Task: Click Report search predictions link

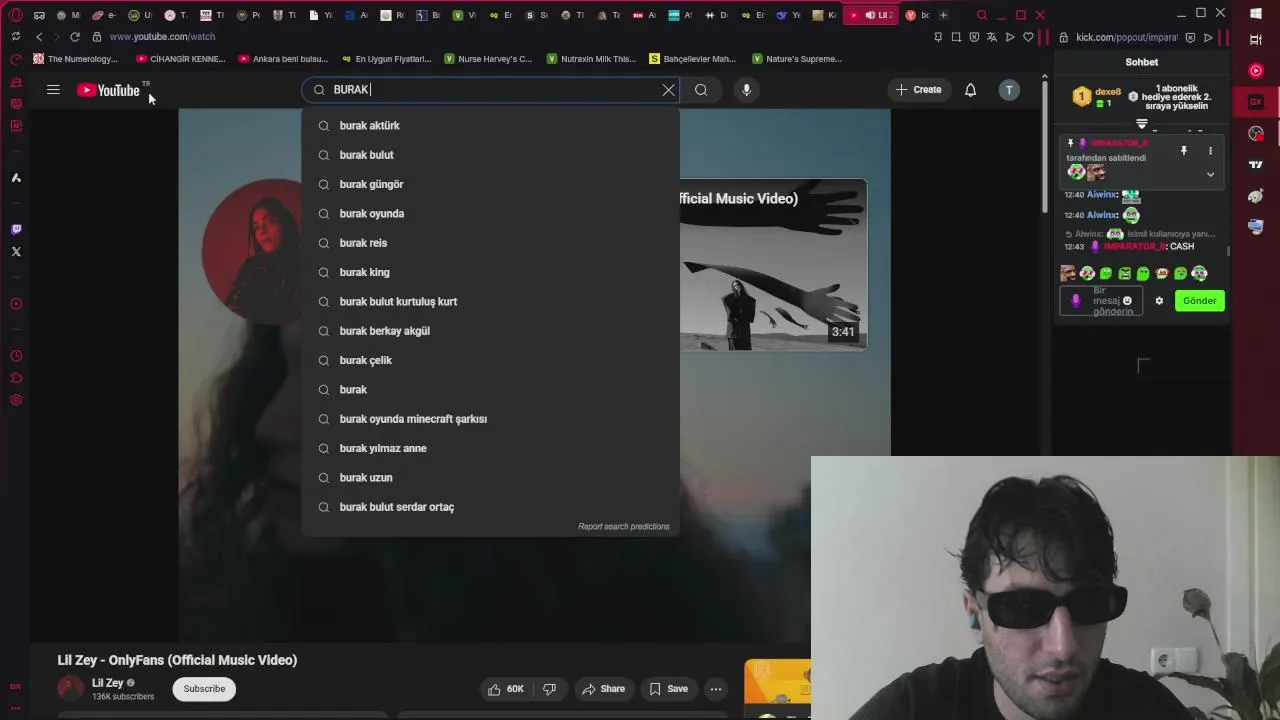Action: [x=623, y=526]
